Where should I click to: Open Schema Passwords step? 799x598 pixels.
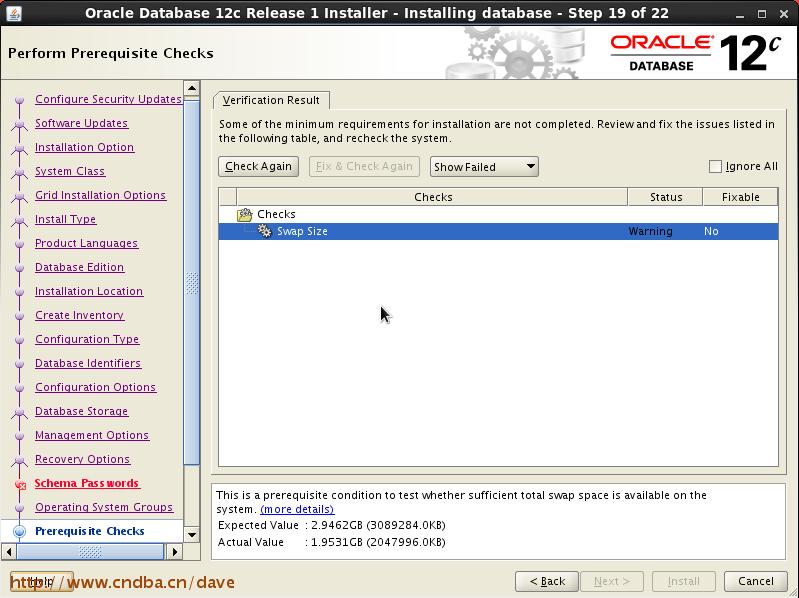[87, 483]
